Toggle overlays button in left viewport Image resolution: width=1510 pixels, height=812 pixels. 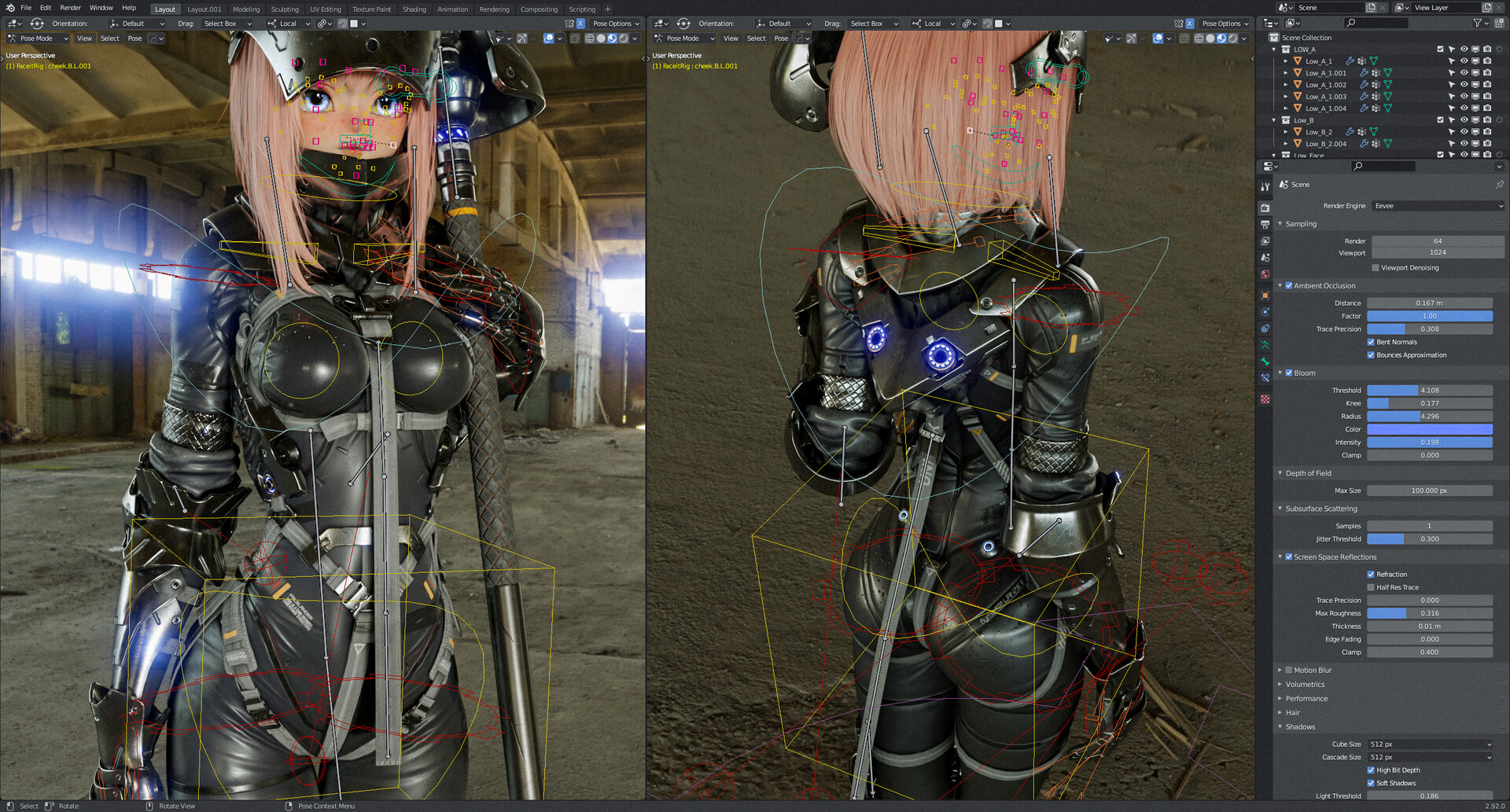pyautogui.click(x=548, y=38)
